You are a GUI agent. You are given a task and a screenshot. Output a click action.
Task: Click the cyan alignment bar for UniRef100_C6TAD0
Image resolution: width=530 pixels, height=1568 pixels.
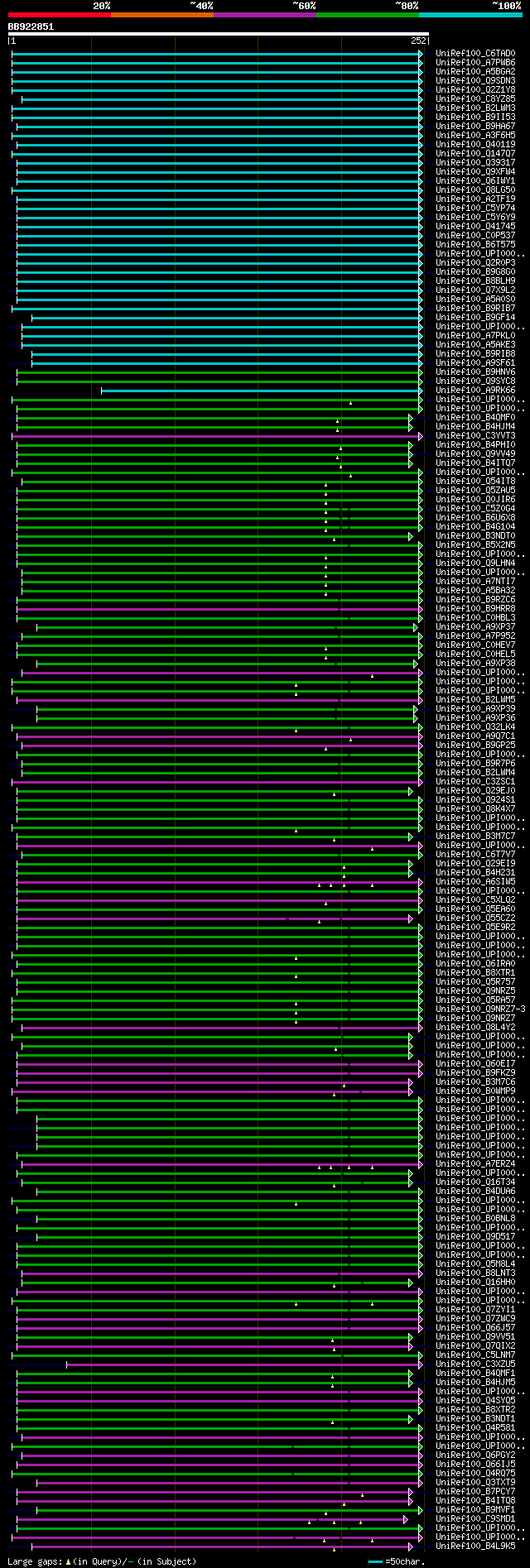(x=217, y=54)
